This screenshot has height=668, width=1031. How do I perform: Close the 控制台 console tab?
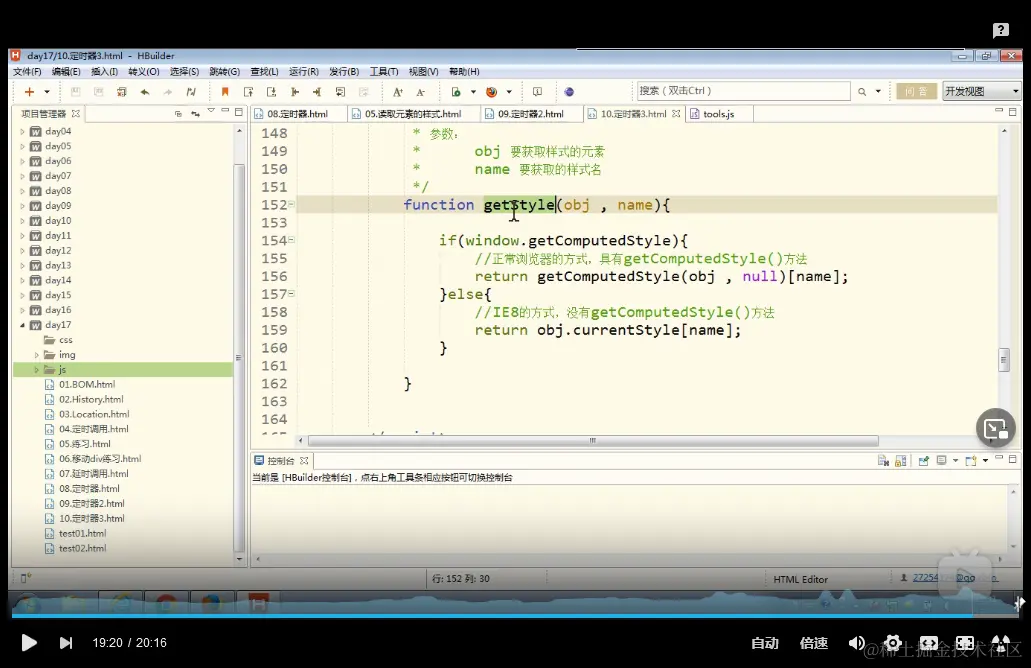coord(304,461)
